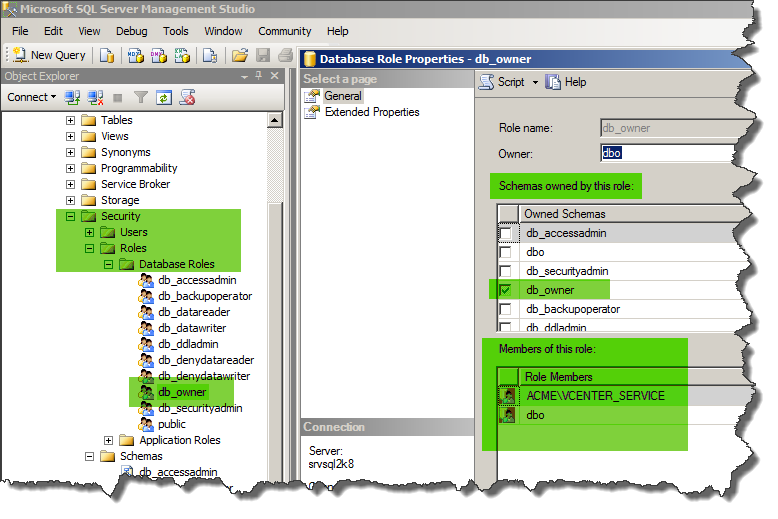This screenshot has height=519, width=778.
Task: Check the db_backupoperator owned schema checkbox
Action: 505,309
